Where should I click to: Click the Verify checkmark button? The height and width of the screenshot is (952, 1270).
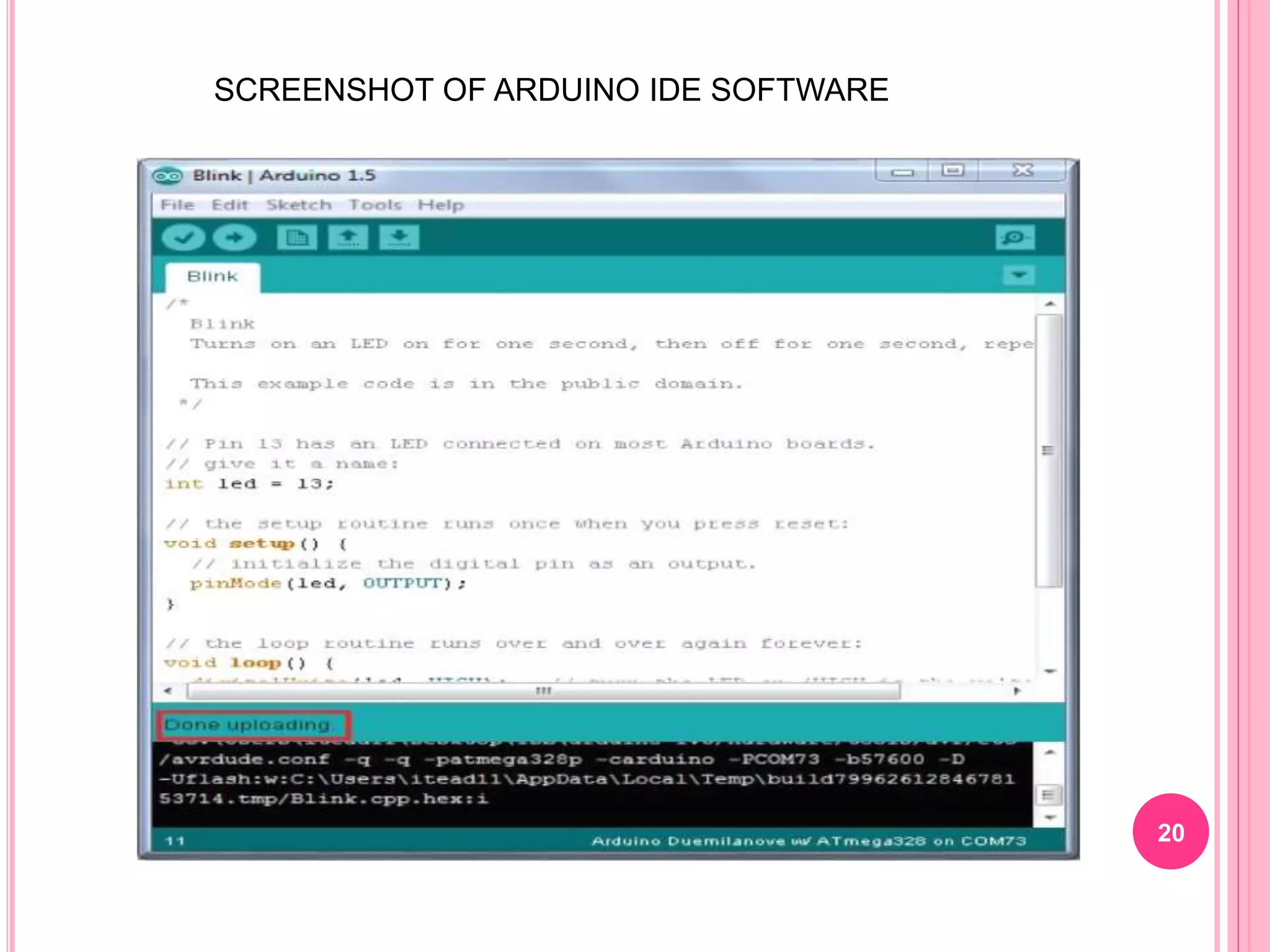coord(184,238)
